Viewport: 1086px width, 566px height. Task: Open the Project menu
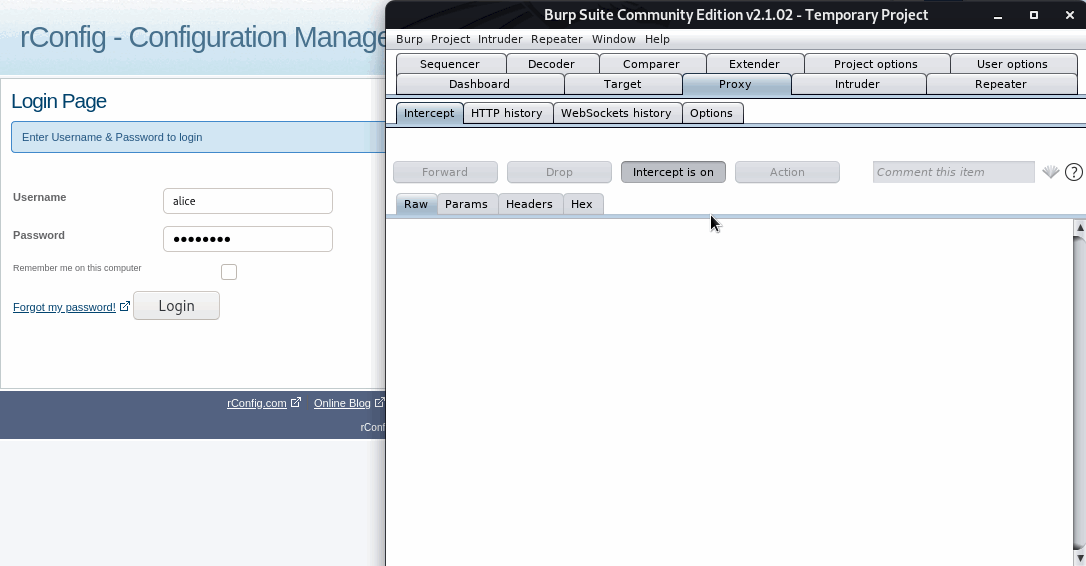coord(450,39)
